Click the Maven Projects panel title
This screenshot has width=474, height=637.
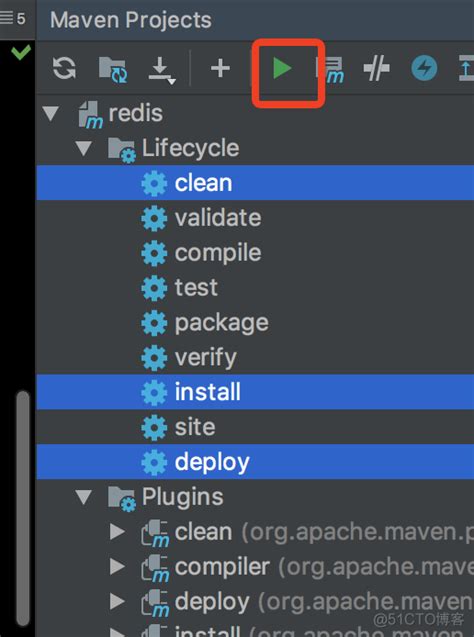click(x=130, y=20)
